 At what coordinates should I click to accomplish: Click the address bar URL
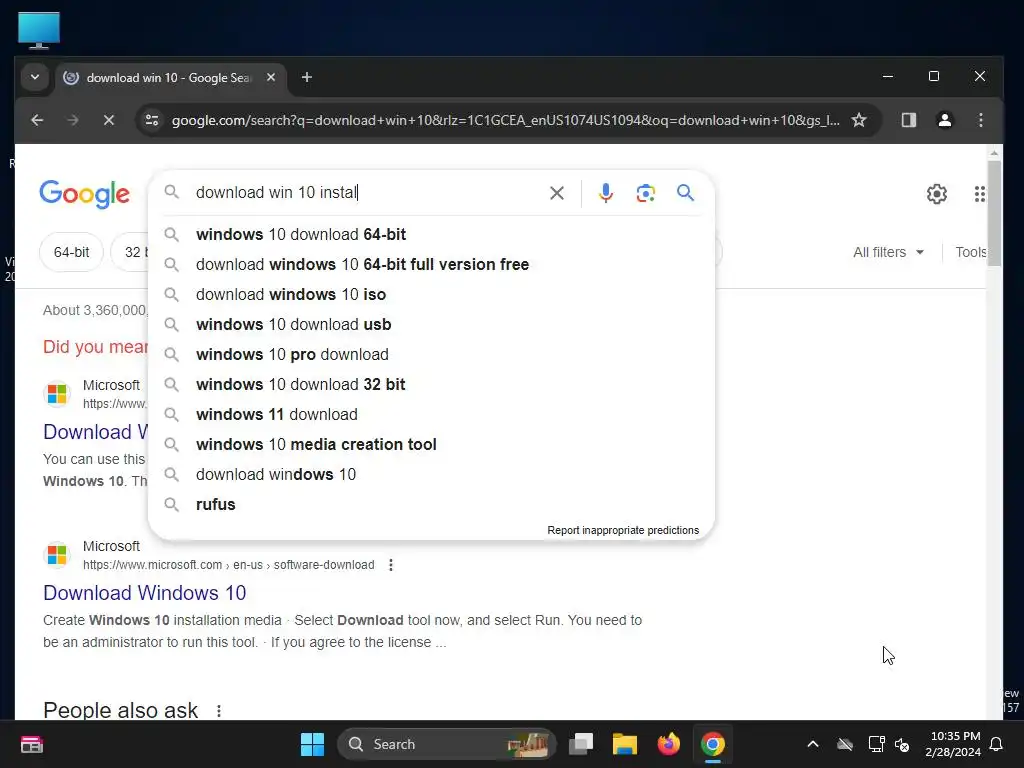[505, 120]
